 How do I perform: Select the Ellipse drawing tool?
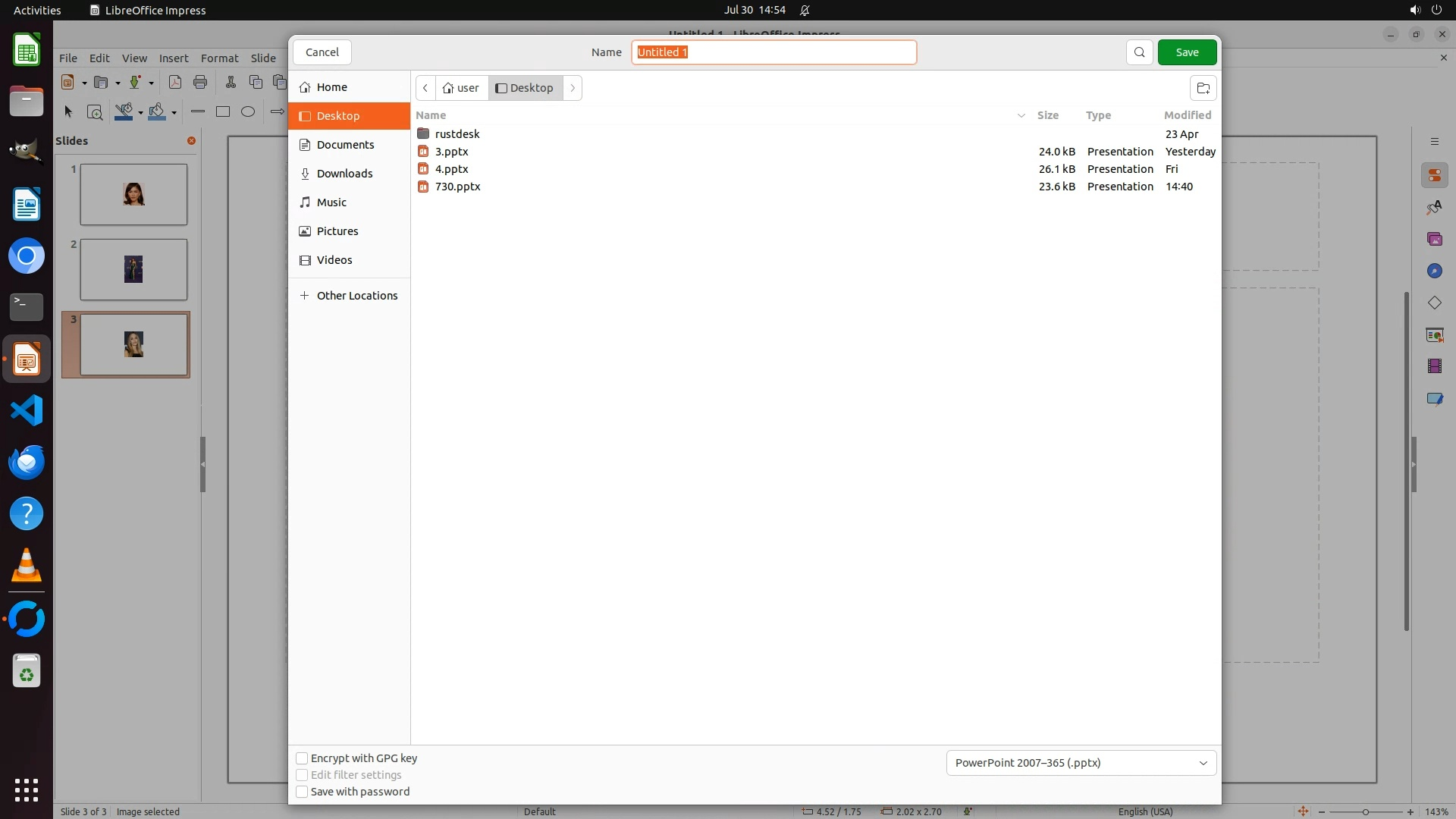click(248, 112)
